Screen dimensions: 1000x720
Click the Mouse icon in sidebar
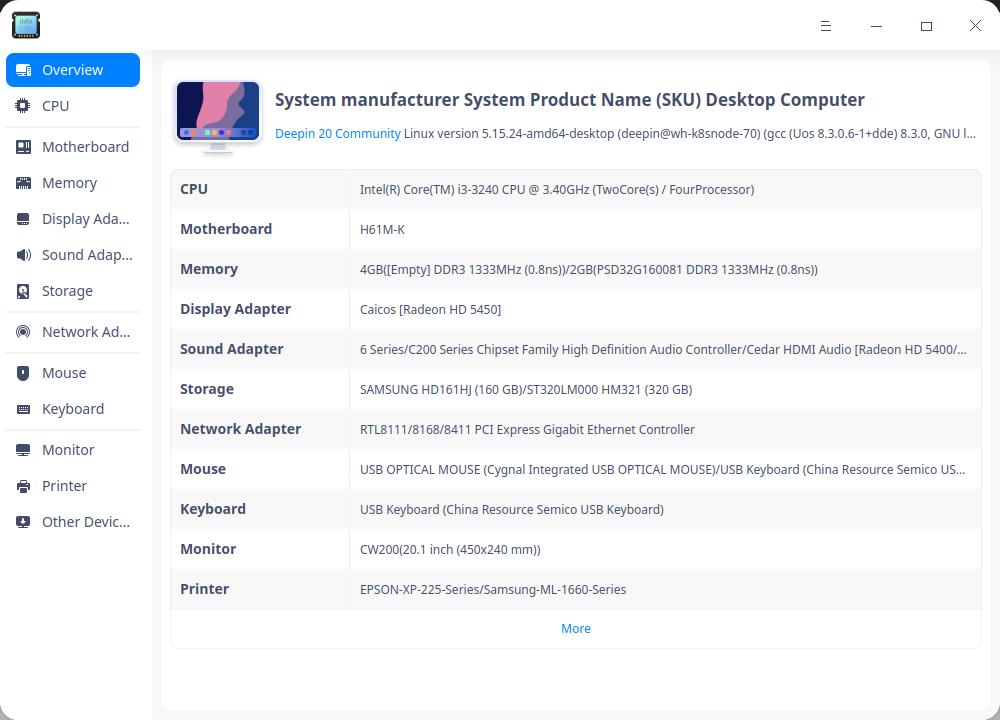tap(23, 373)
